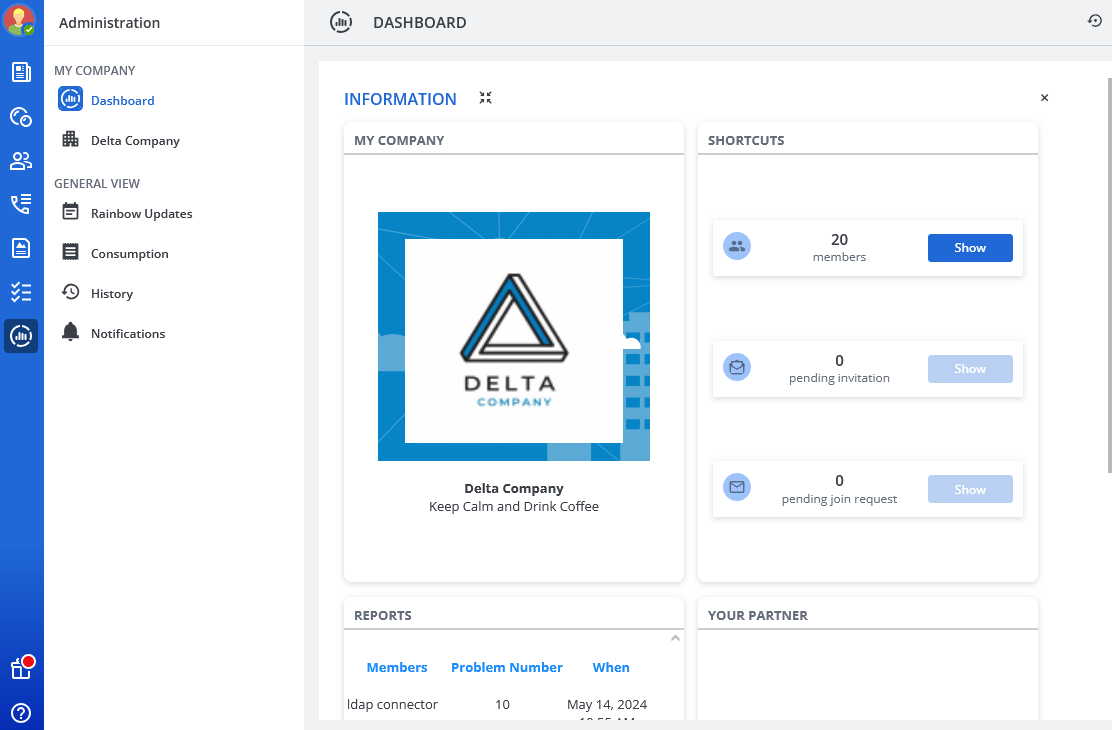
Task: Click the user avatar in the top-left corner
Action: click(19, 19)
